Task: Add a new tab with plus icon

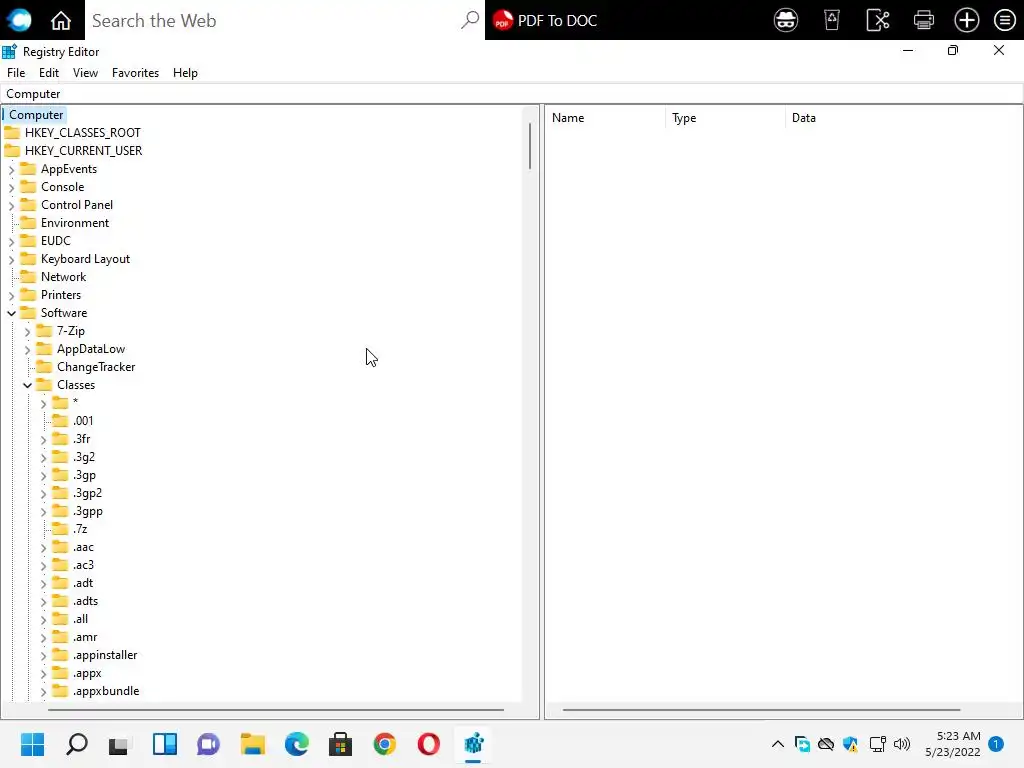Action: pyautogui.click(x=967, y=20)
